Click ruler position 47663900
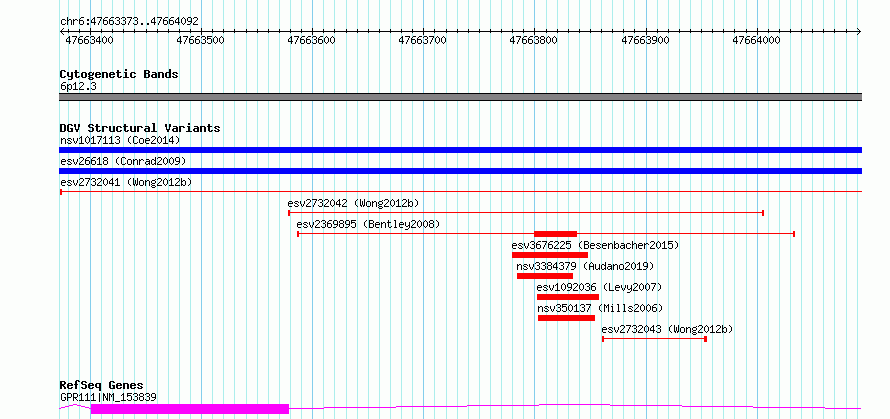The height and width of the screenshot is (419, 890). point(645,40)
